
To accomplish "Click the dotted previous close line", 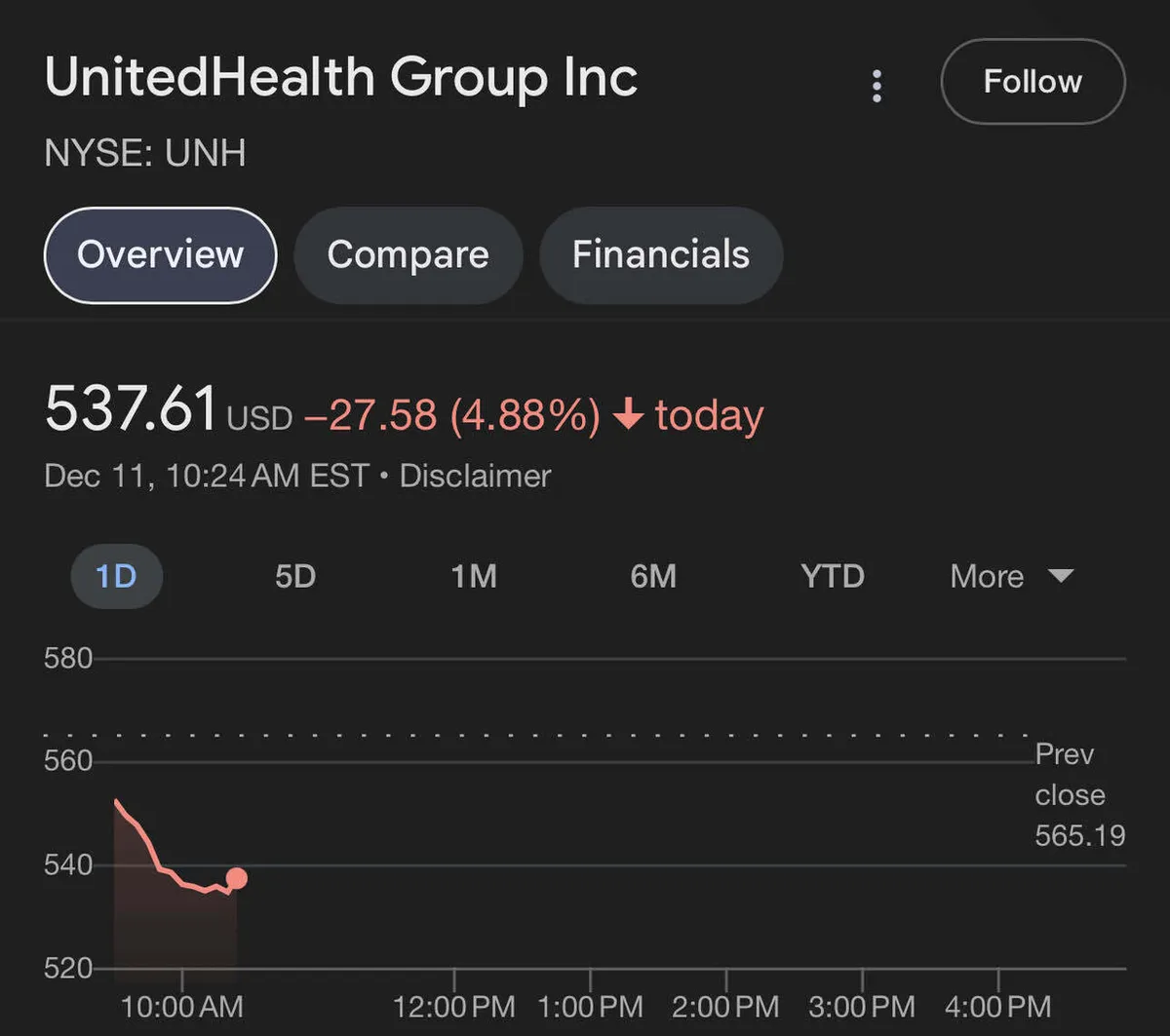I will pyautogui.click(x=536, y=731).
